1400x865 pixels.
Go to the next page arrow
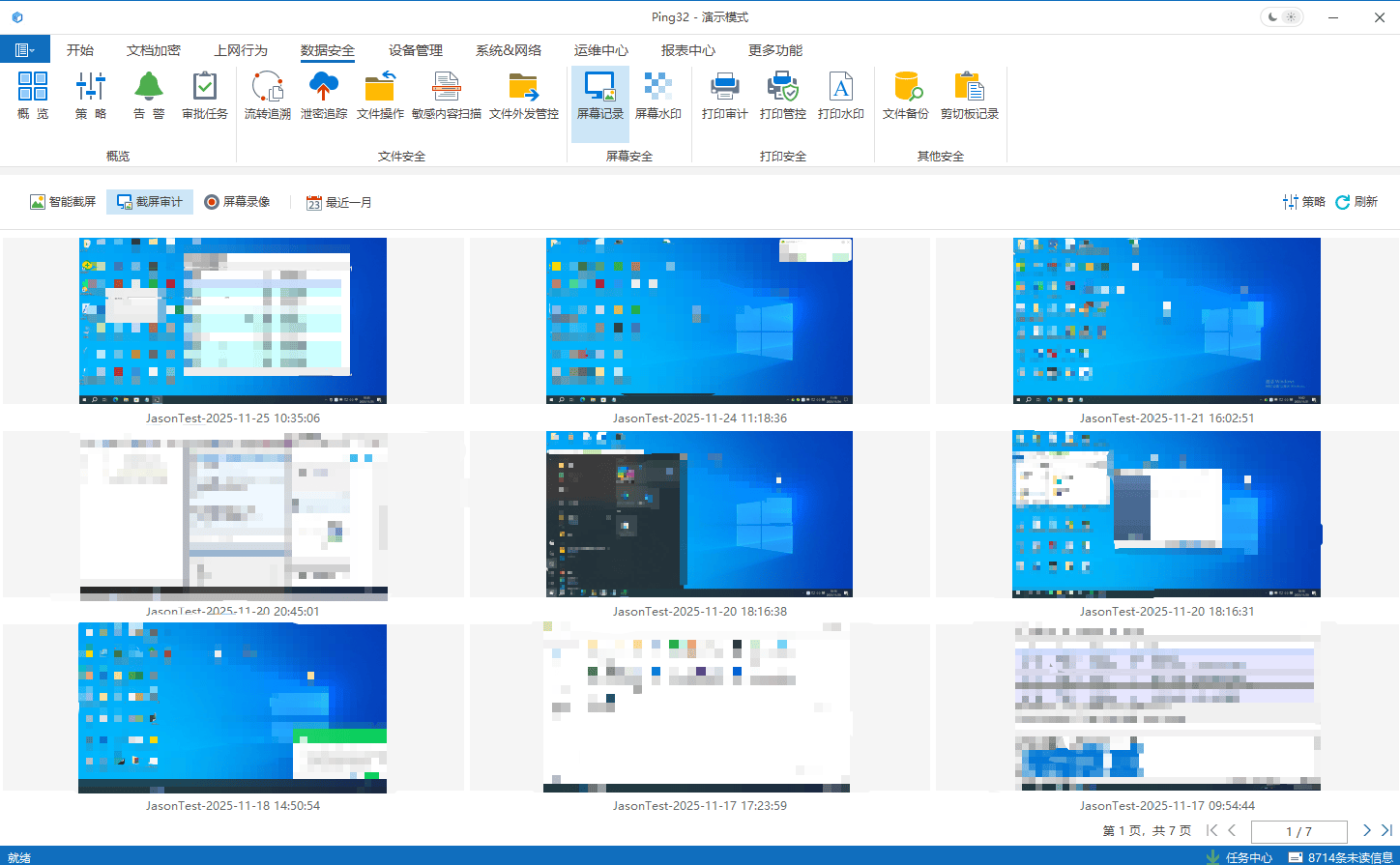1366,830
